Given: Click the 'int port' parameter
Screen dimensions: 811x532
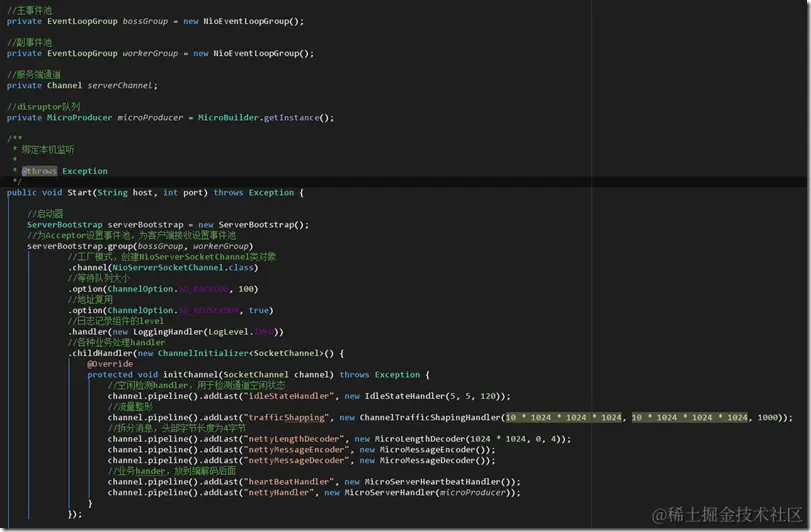Looking at the screenshot, I should [x=182, y=192].
